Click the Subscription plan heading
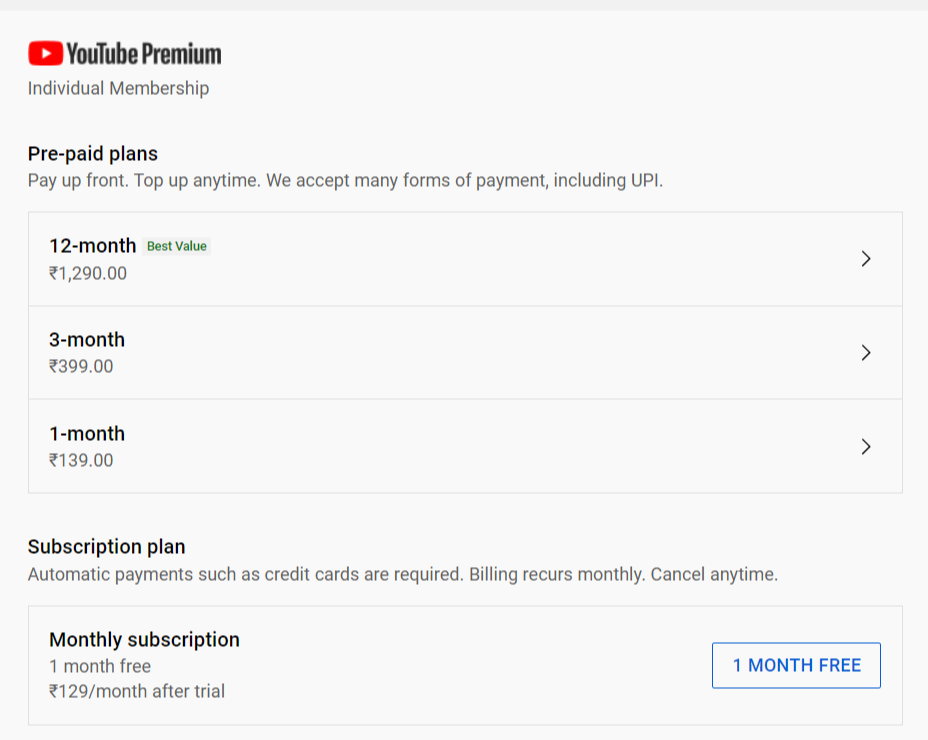Image resolution: width=928 pixels, height=740 pixels. tap(106, 547)
